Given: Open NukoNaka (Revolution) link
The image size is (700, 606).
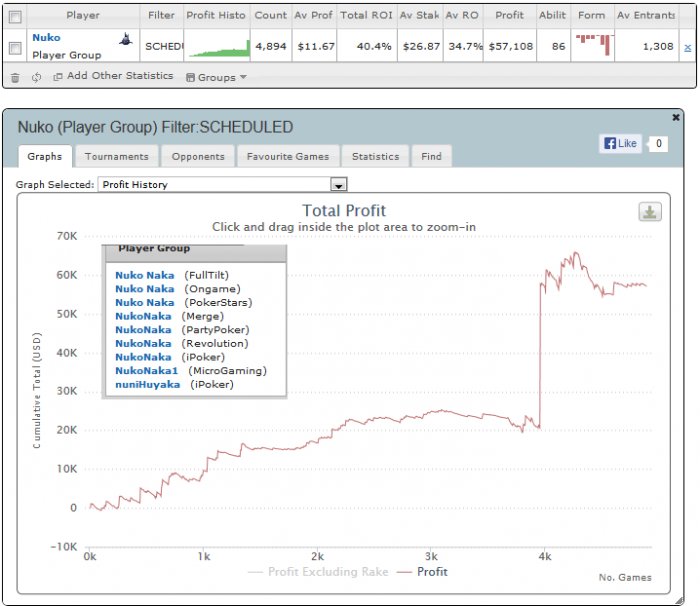Looking at the screenshot, I should click(143, 343).
